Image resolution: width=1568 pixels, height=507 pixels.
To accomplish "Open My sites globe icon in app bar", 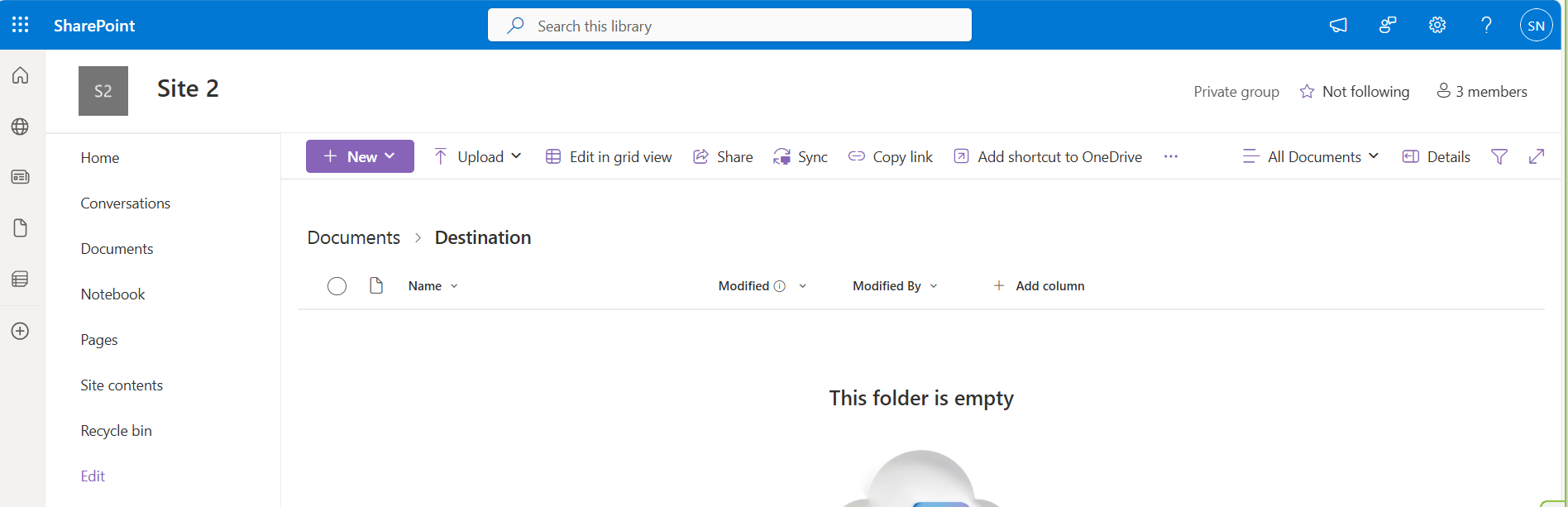I will pyautogui.click(x=21, y=127).
